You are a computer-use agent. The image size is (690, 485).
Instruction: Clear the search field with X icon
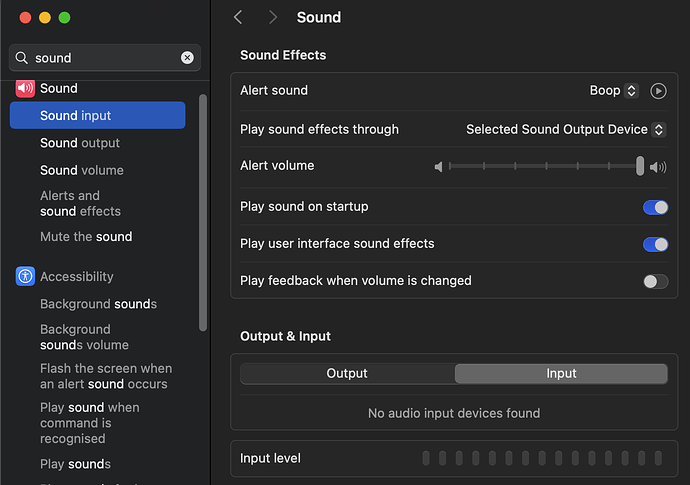[x=187, y=58]
